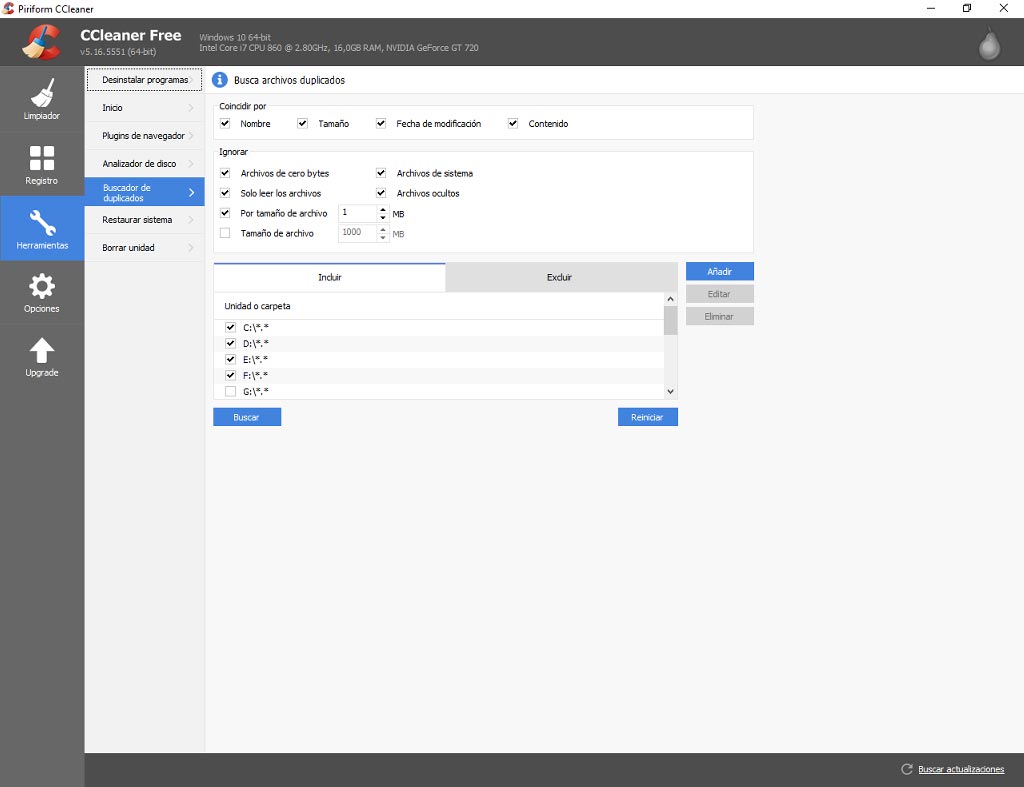Click the Buscar button
The width and height of the screenshot is (1024, 787).
(247, 417)
